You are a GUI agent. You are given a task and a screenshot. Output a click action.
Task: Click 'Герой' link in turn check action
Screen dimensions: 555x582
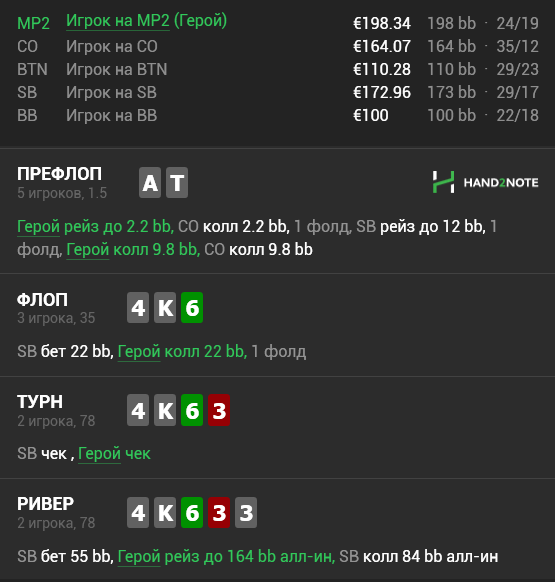pos(99,454)
